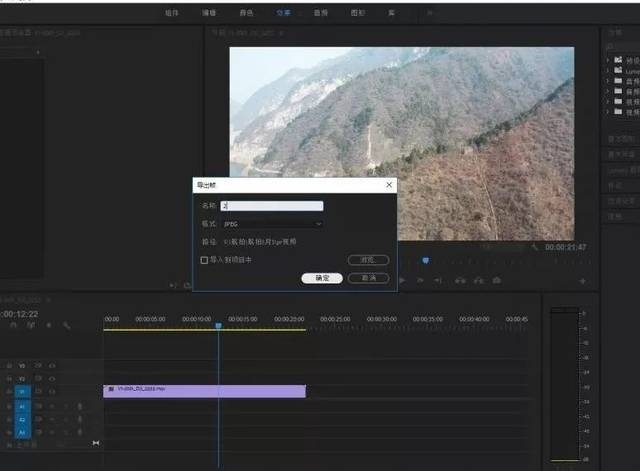Click the 名称 name input field

pos(272,206)
